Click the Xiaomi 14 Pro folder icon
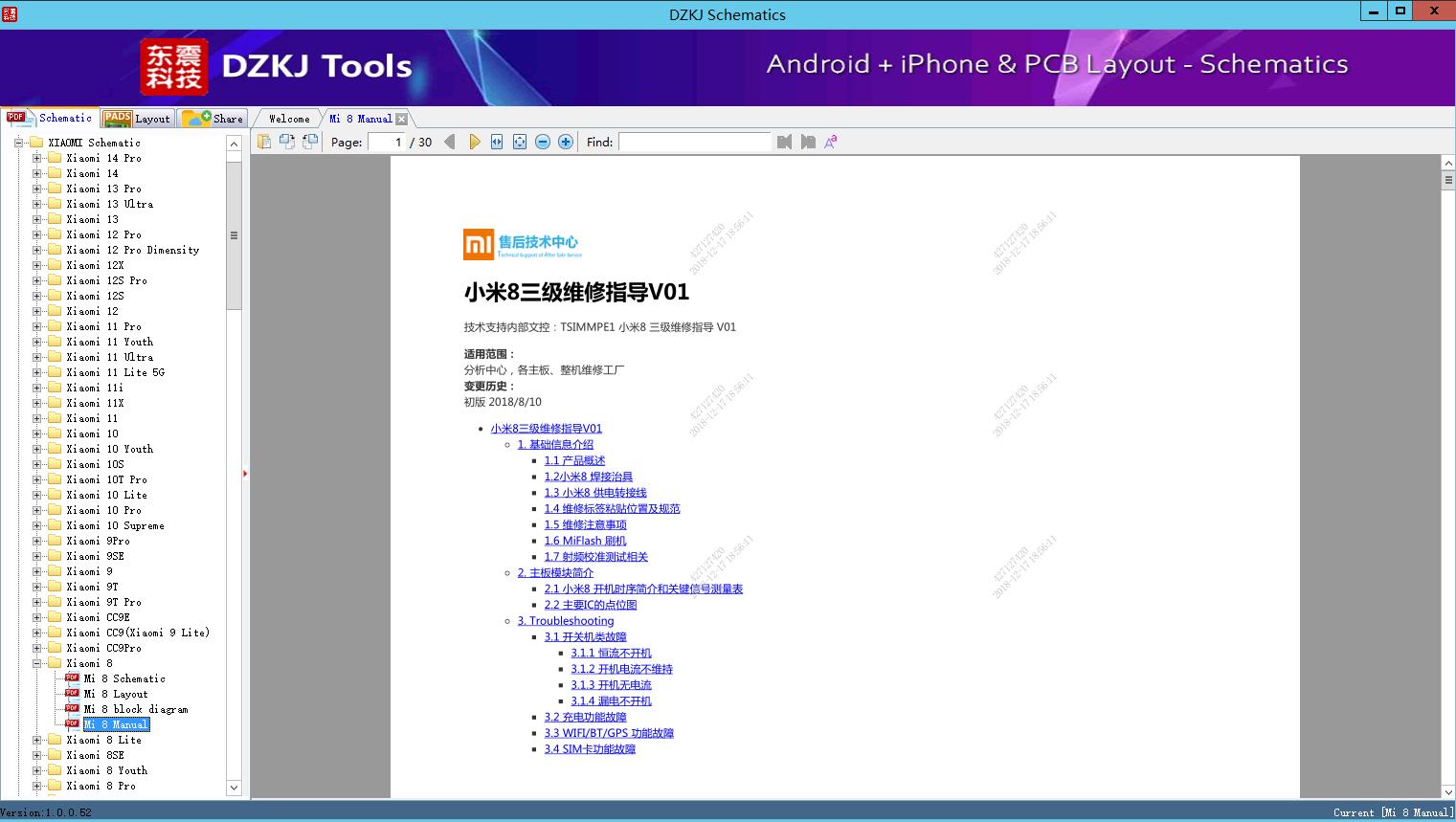Viewport: 1456px width, 822px height. click(55, 158)
